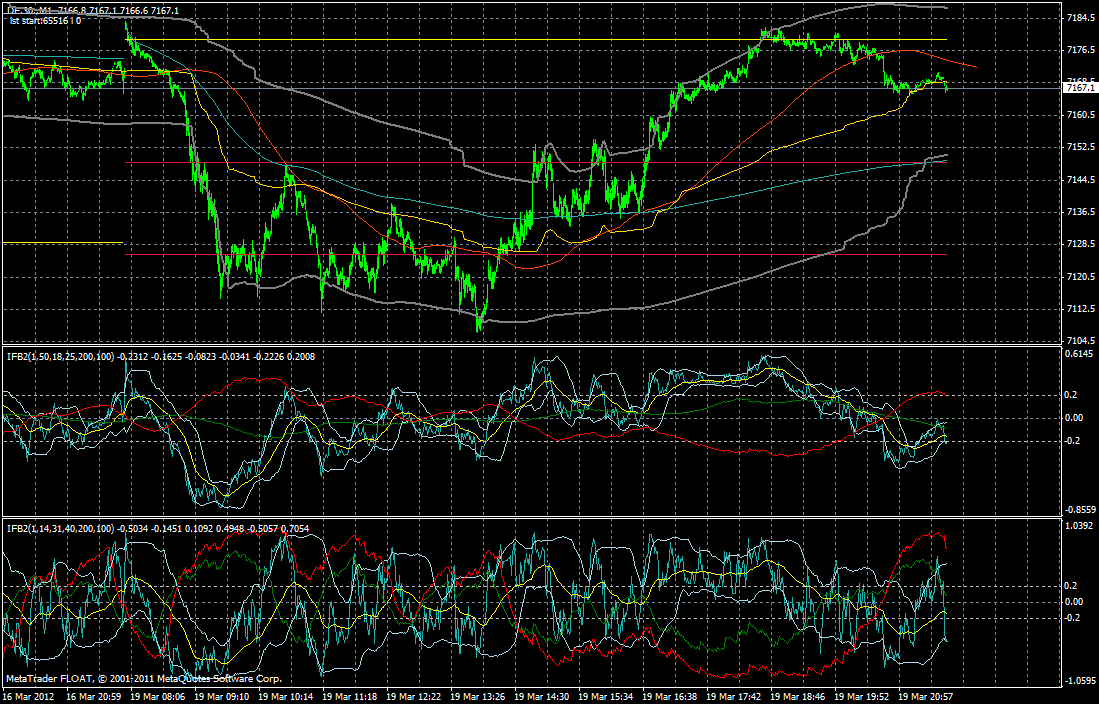
Task: Click the MetaTrader FLOAT copyright text
Action: pos(140,678)
